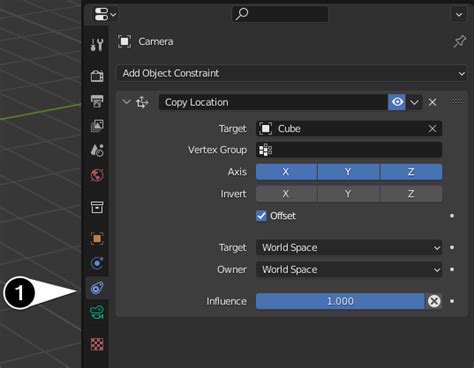This screenshot has height=368, width=474.
Task: Toggle the Invert Y button
Action: coord(348,194)
